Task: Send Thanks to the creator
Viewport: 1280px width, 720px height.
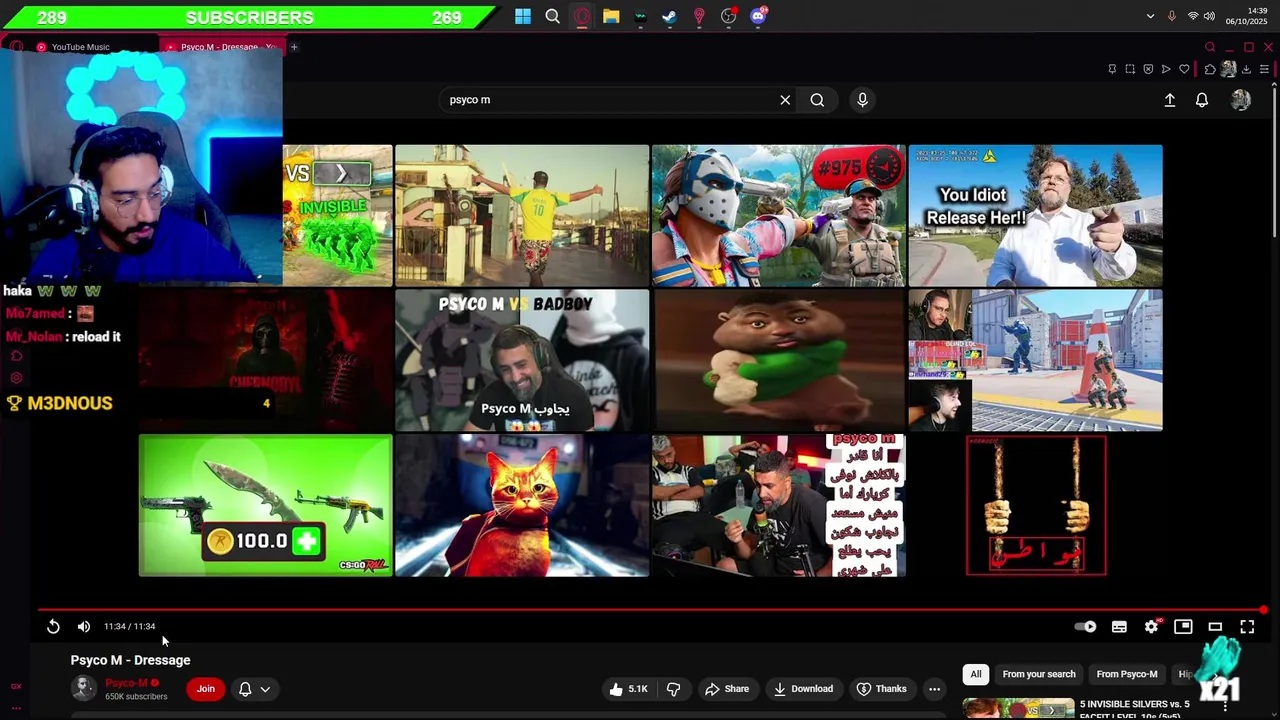Action: [882, 688]
